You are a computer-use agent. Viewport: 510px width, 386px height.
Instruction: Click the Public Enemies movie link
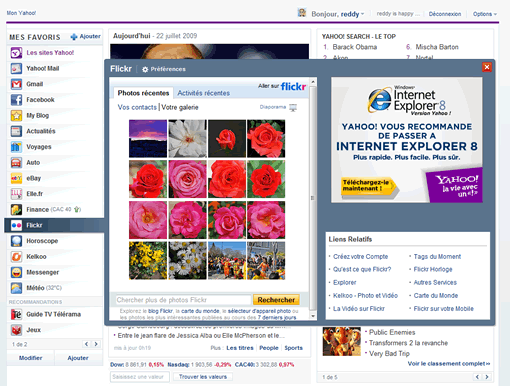pyautogui.click(x=392, y=332)
